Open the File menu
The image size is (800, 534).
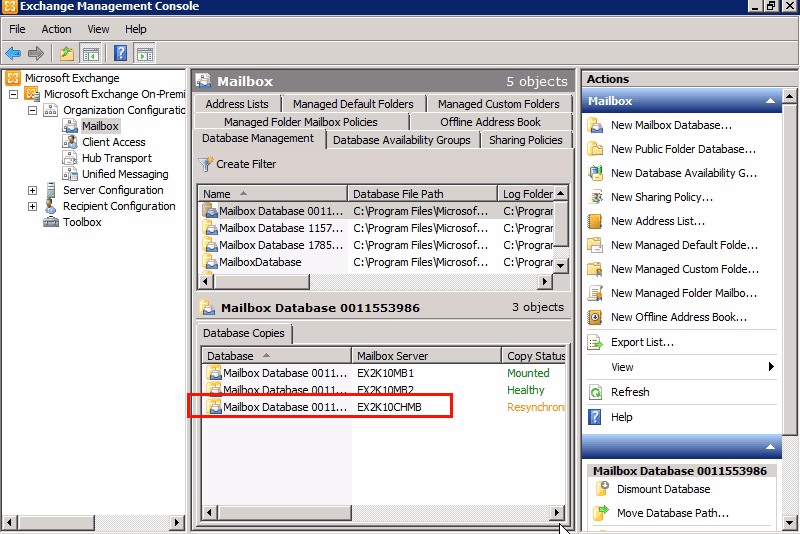pos(17,29)
